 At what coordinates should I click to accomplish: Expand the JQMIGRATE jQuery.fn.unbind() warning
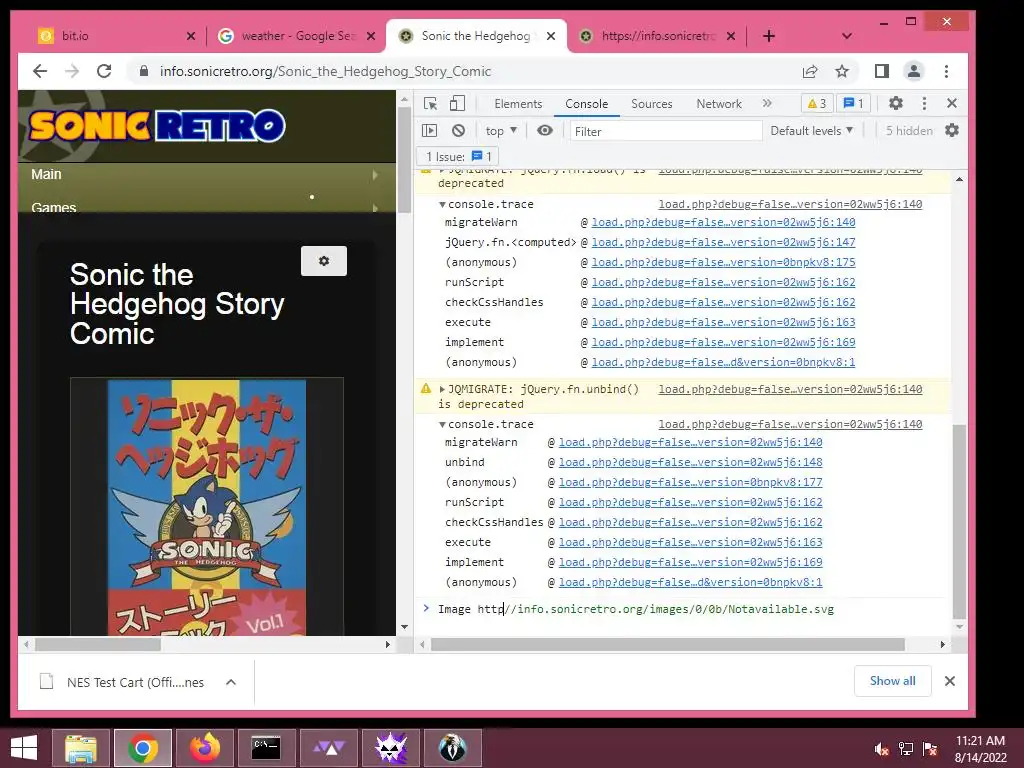coord(442,389)
